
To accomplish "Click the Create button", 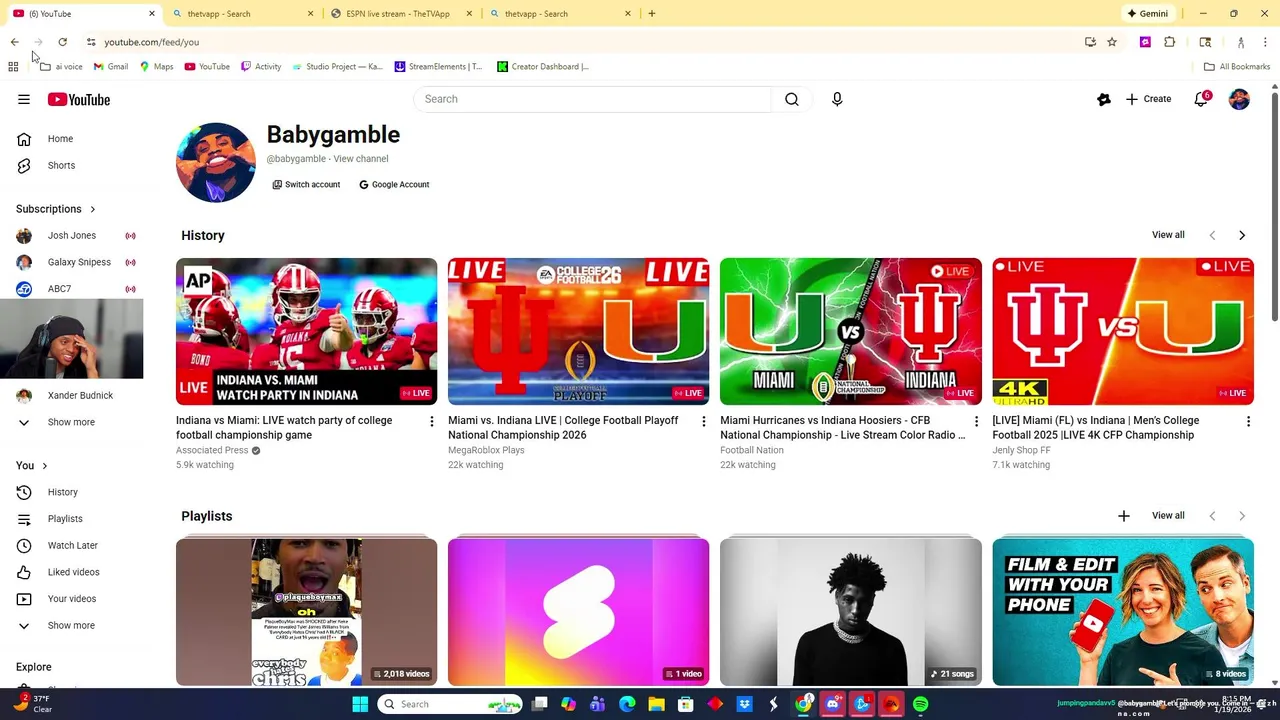I will pyautogui.click(x=1148, y=99).
